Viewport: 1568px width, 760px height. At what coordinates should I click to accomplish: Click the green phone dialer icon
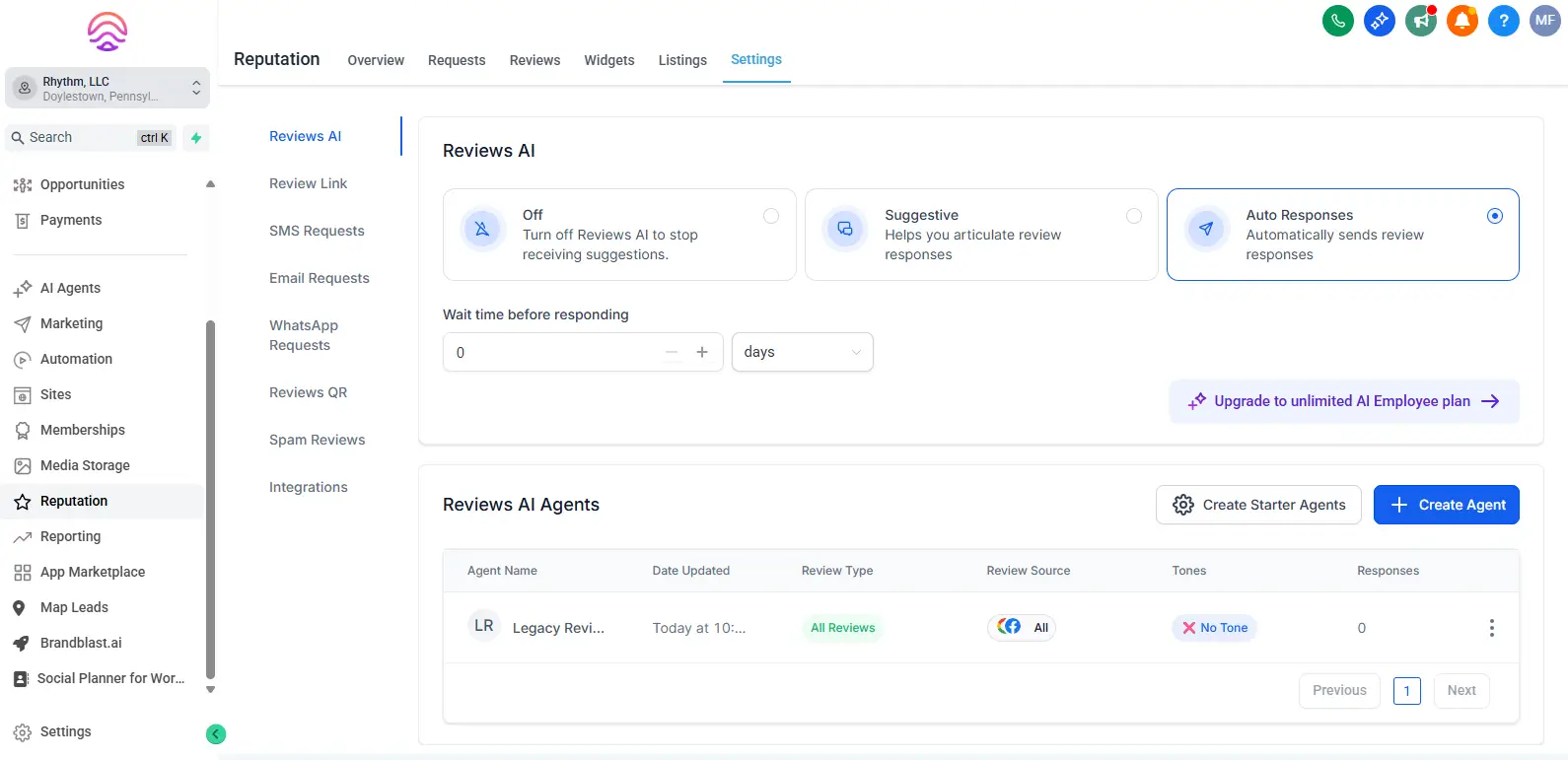pyautogui.click(x=1337, y=21)
